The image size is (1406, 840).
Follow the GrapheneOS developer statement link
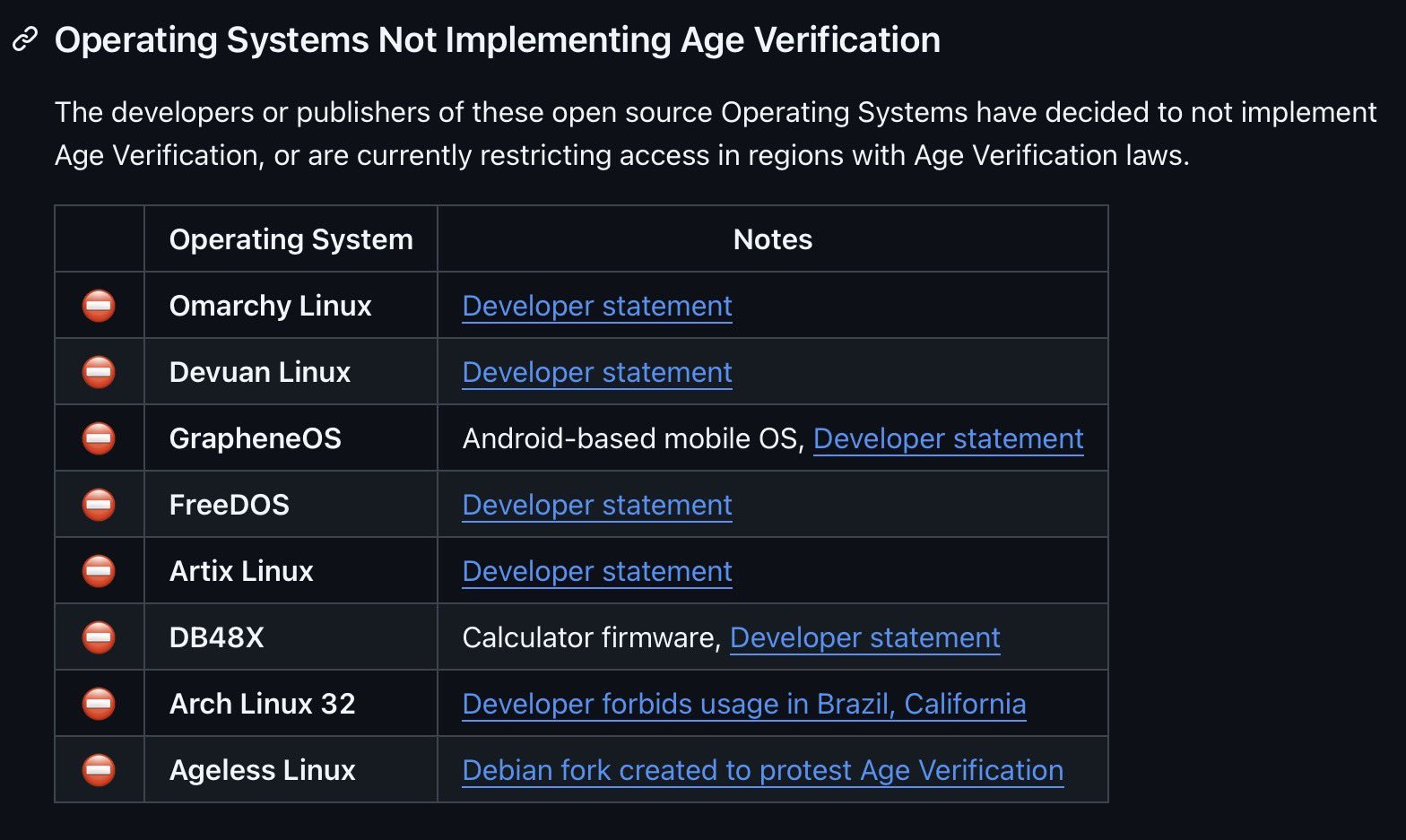coord(948,439)
